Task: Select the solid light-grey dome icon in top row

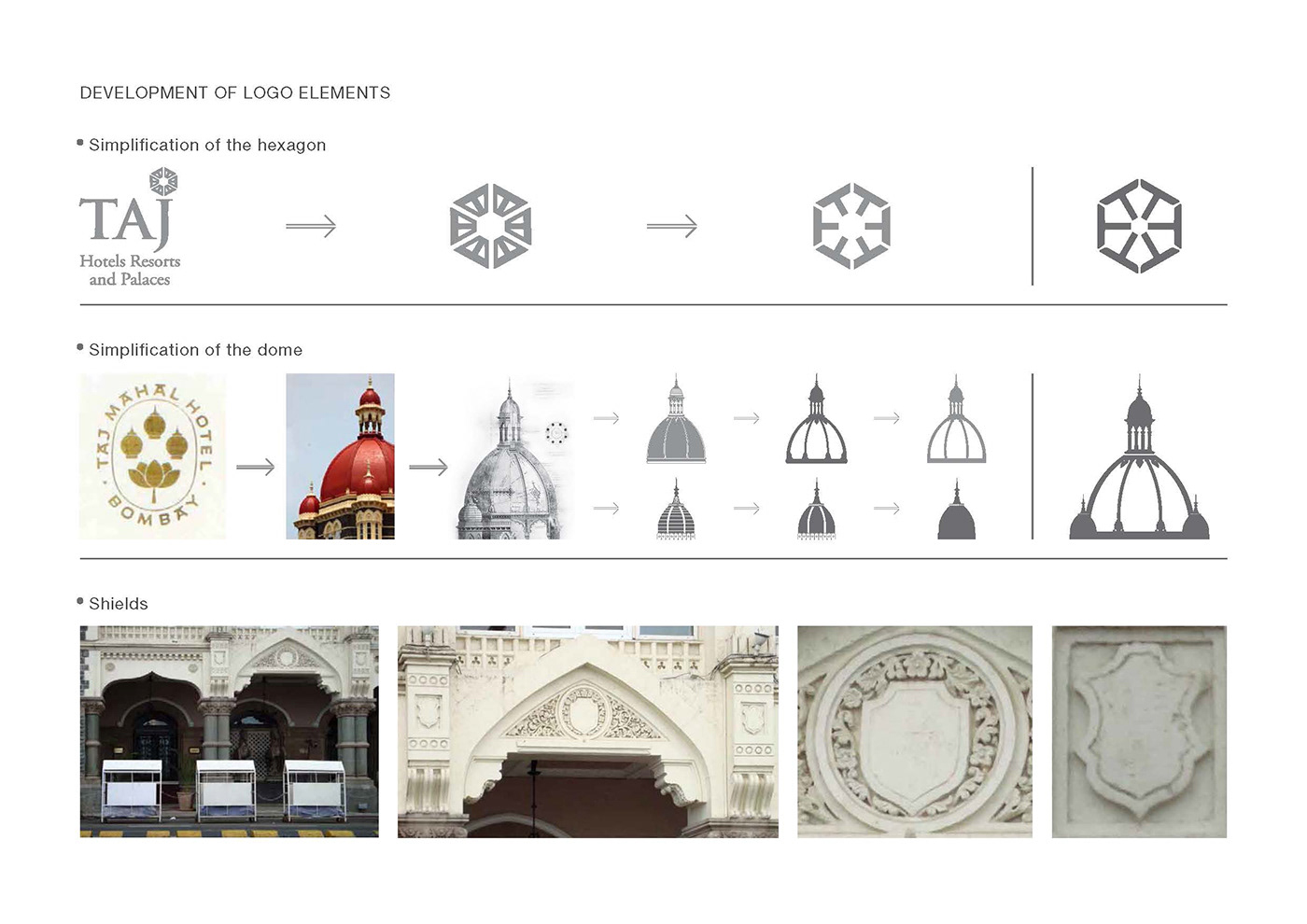Action: point(676,419)
